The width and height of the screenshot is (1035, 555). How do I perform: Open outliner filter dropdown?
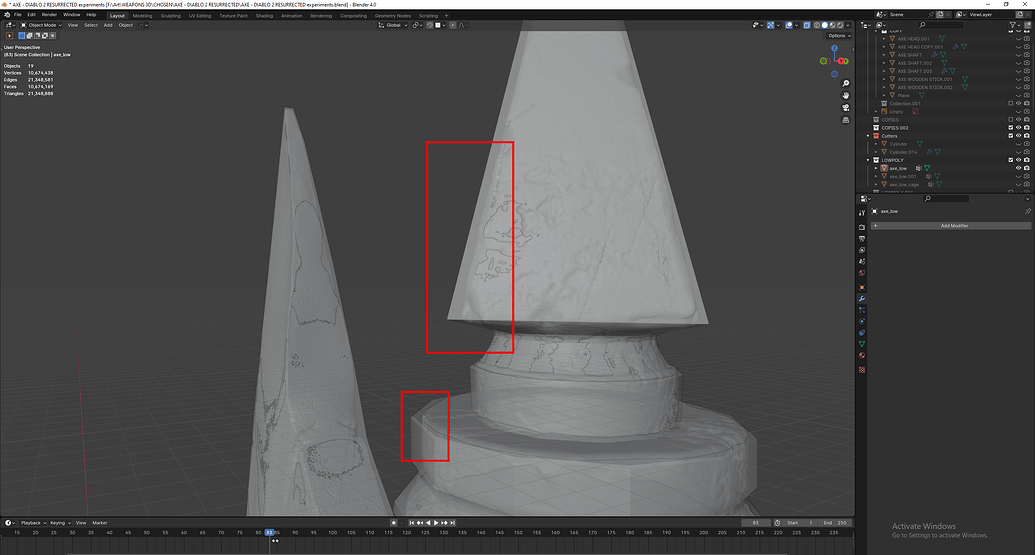coord(1014,25)
